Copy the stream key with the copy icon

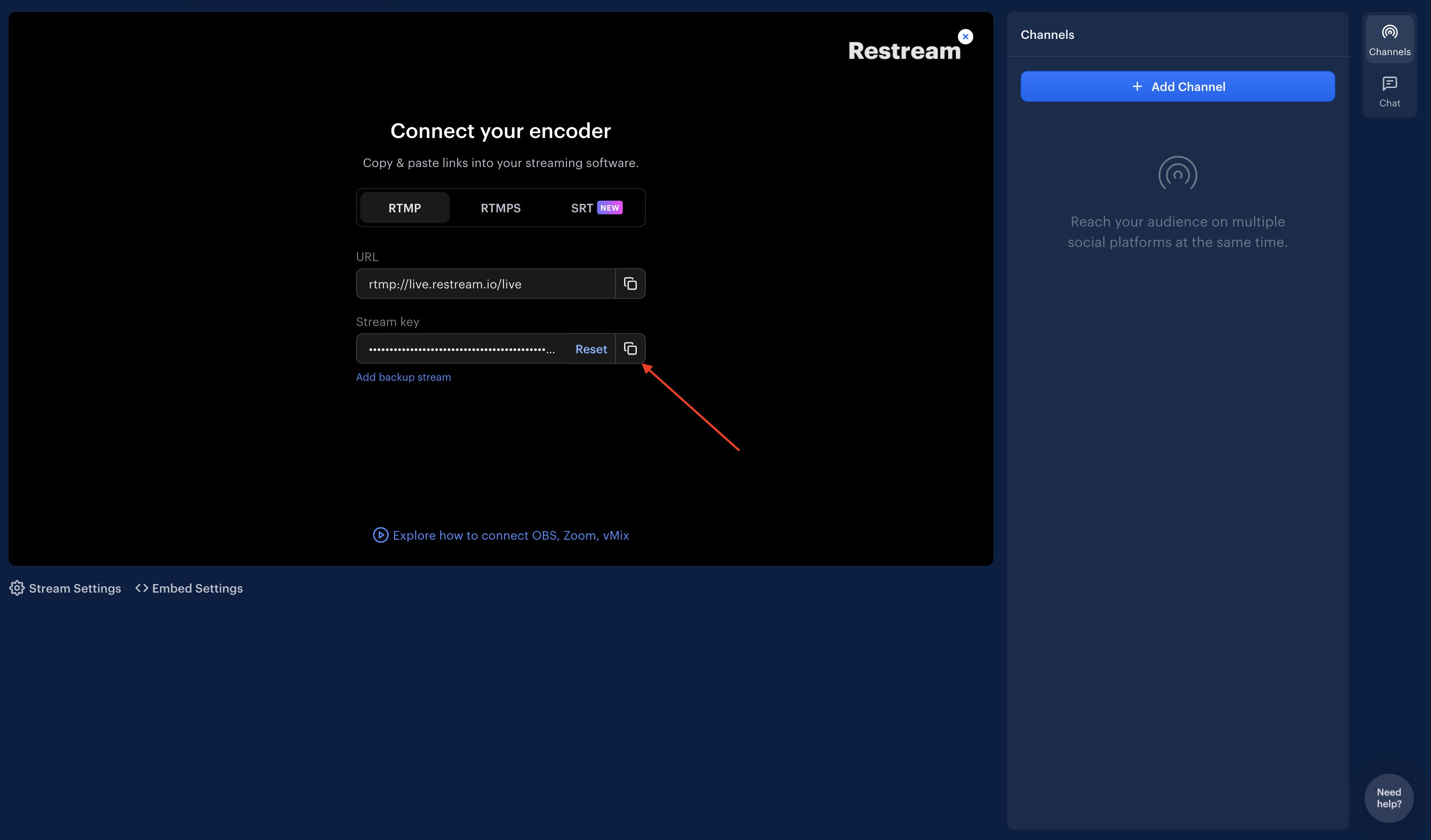(630, 349)
